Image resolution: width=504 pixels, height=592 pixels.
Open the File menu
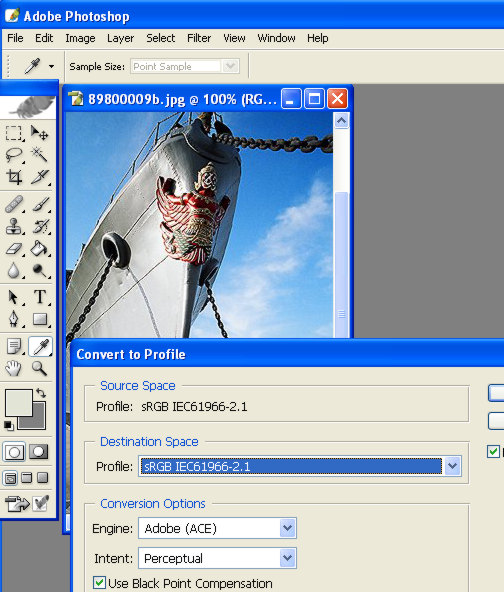point(15,38)
